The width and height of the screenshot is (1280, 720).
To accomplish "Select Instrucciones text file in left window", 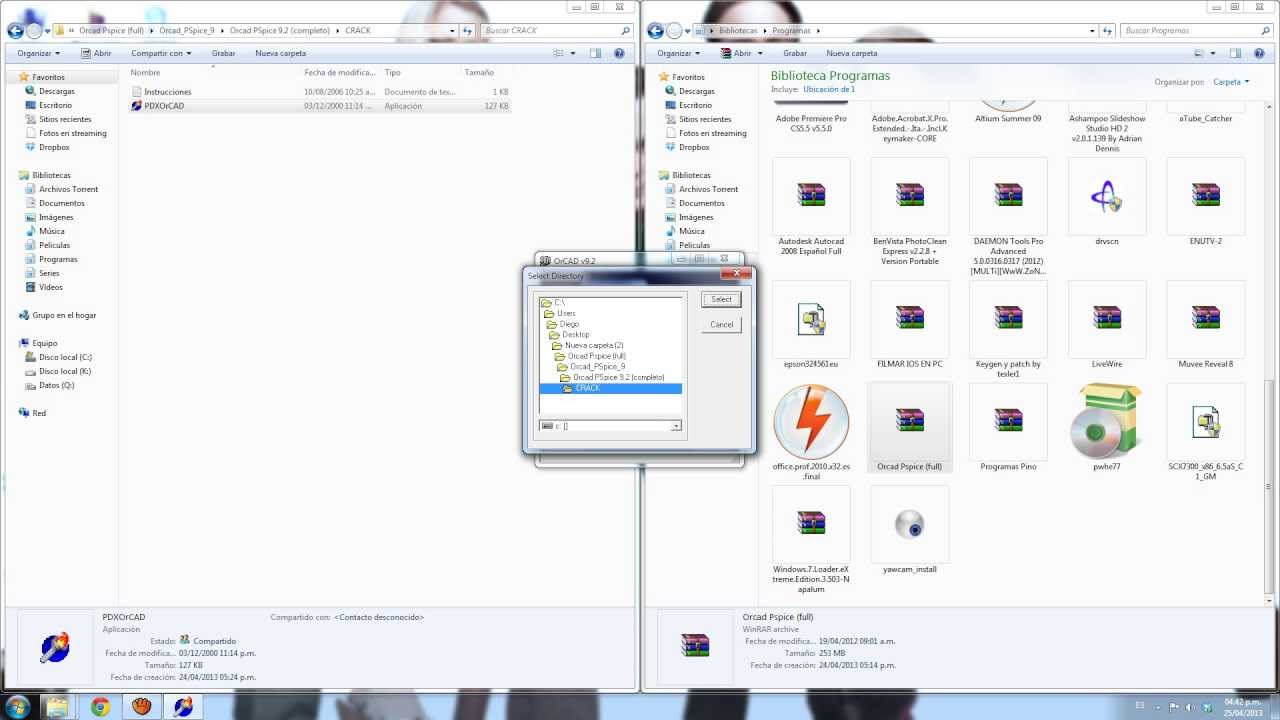I will (167, 91).
